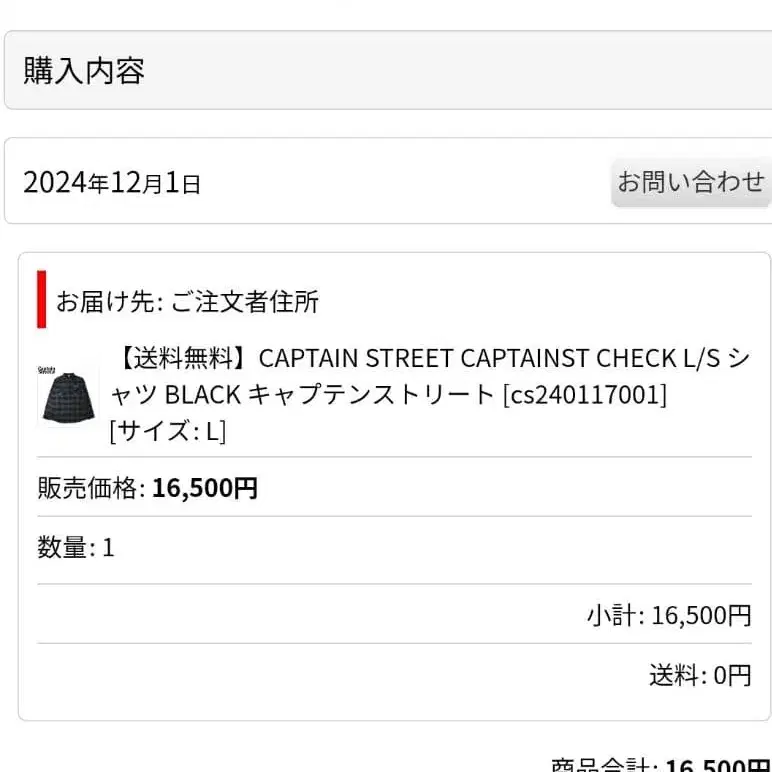This screenshot has height=772, width=772.
Task: Open the CAPTAIN STREET CAPTAINST CHECK product title
Action: tap(430, 358)
